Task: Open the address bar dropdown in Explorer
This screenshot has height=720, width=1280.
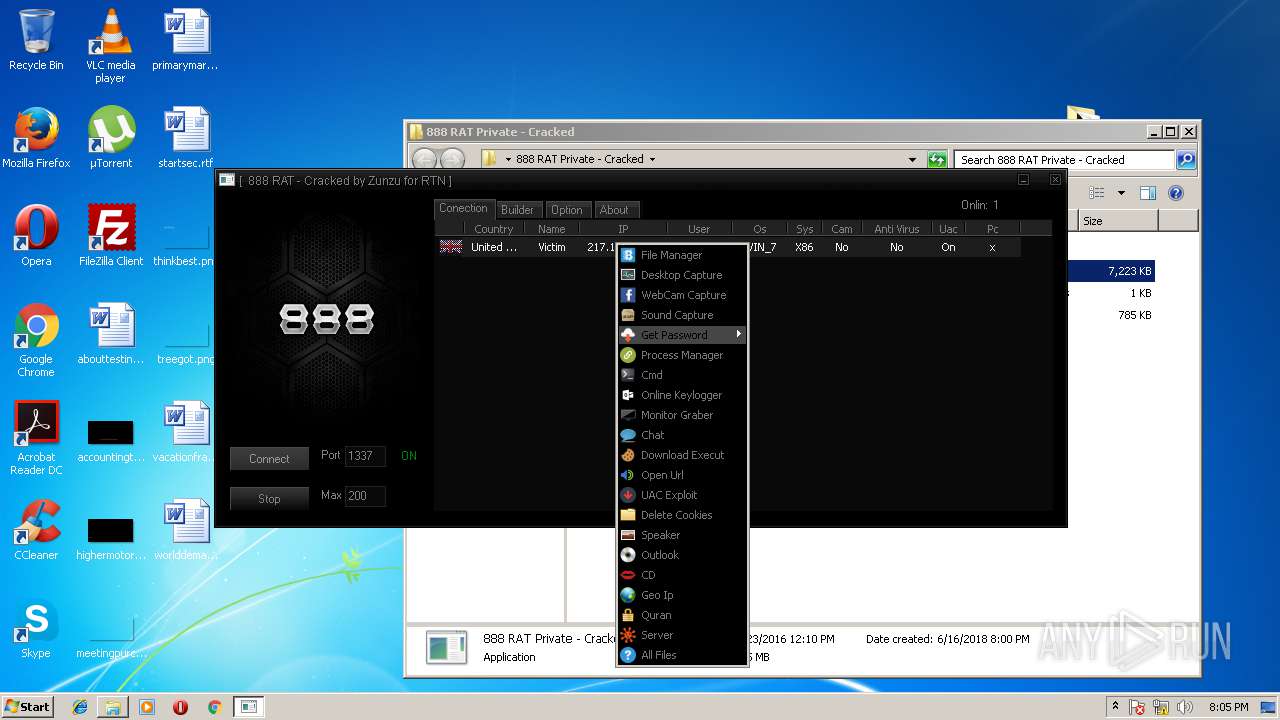Action: 912,159
